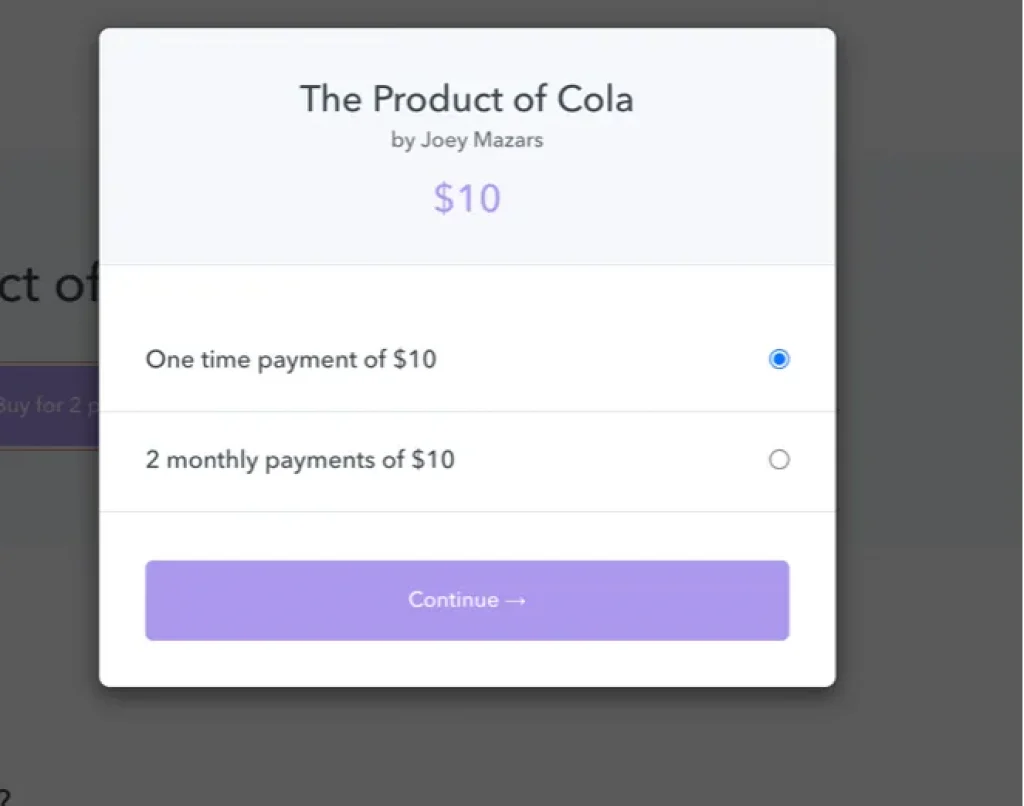The height and width of the screenshot is (806, 1024).
Task: Click the "$10" amount in monthly payments label
Action: click(x=432, y=460)
